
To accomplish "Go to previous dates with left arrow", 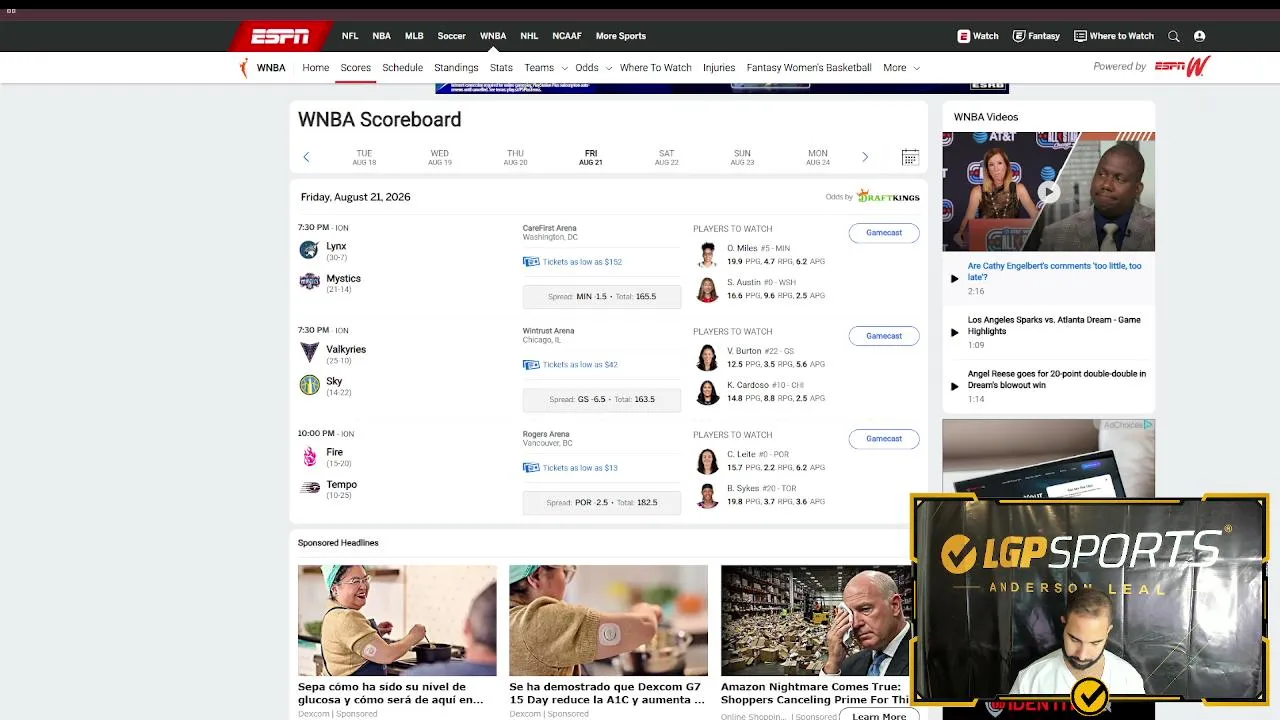I will (x=306, y=157).
